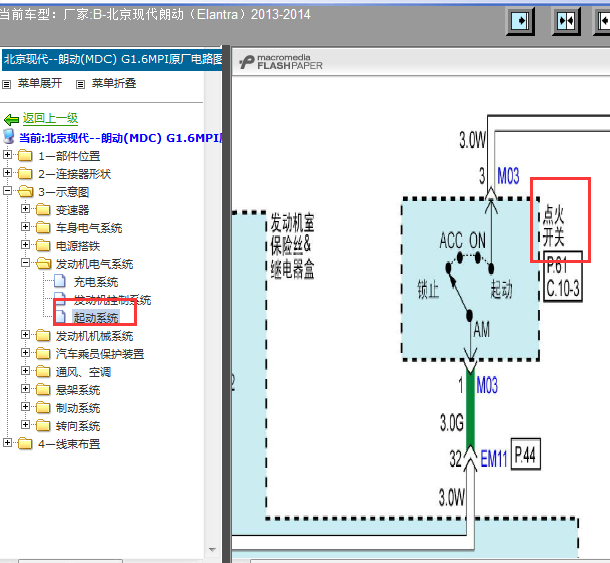The width and height of the screenshot is (610, 563).
Task: Open the 发动机控制系统 diagram
Action: (112, 300)
